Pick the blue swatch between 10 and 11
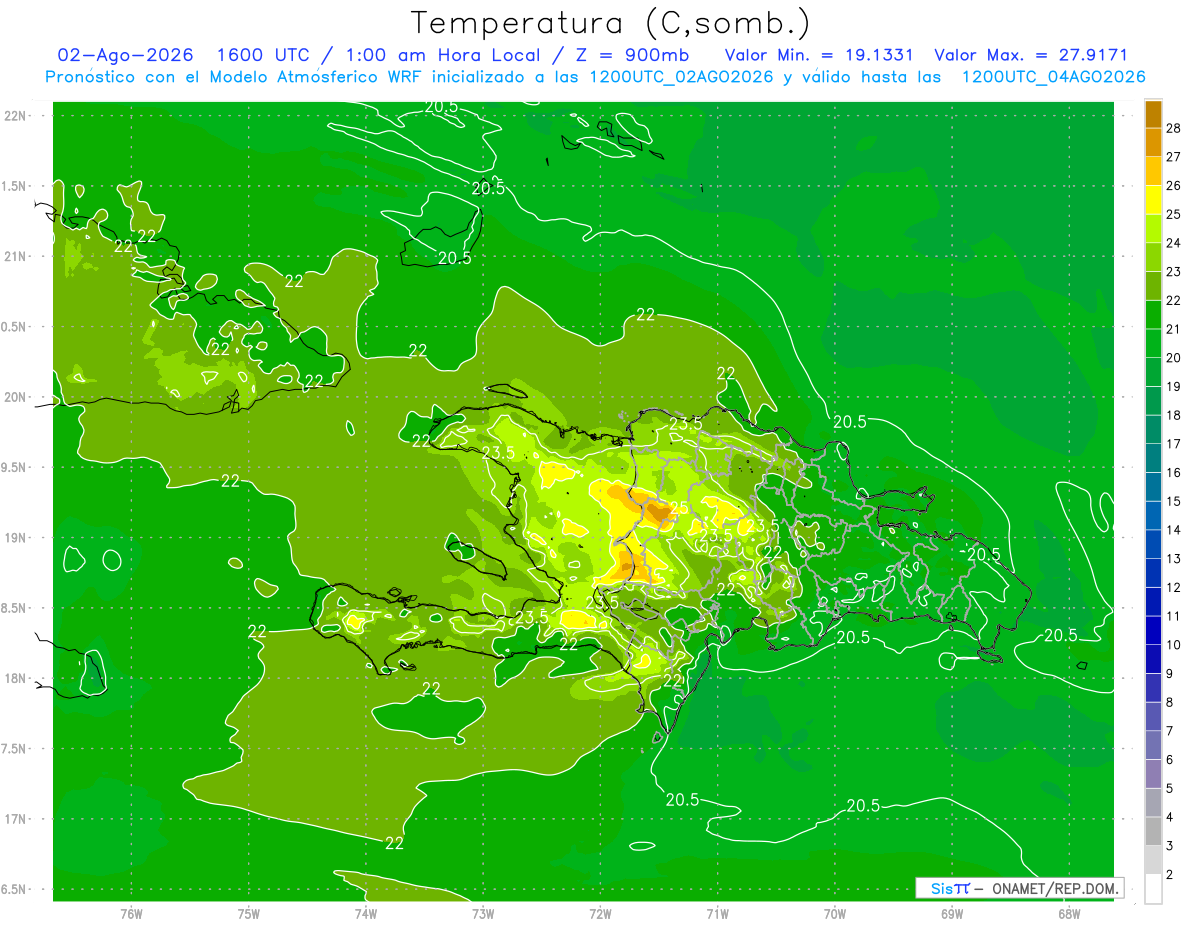Viewport: 1200px width, 927px height. [x=1153, y=630]
